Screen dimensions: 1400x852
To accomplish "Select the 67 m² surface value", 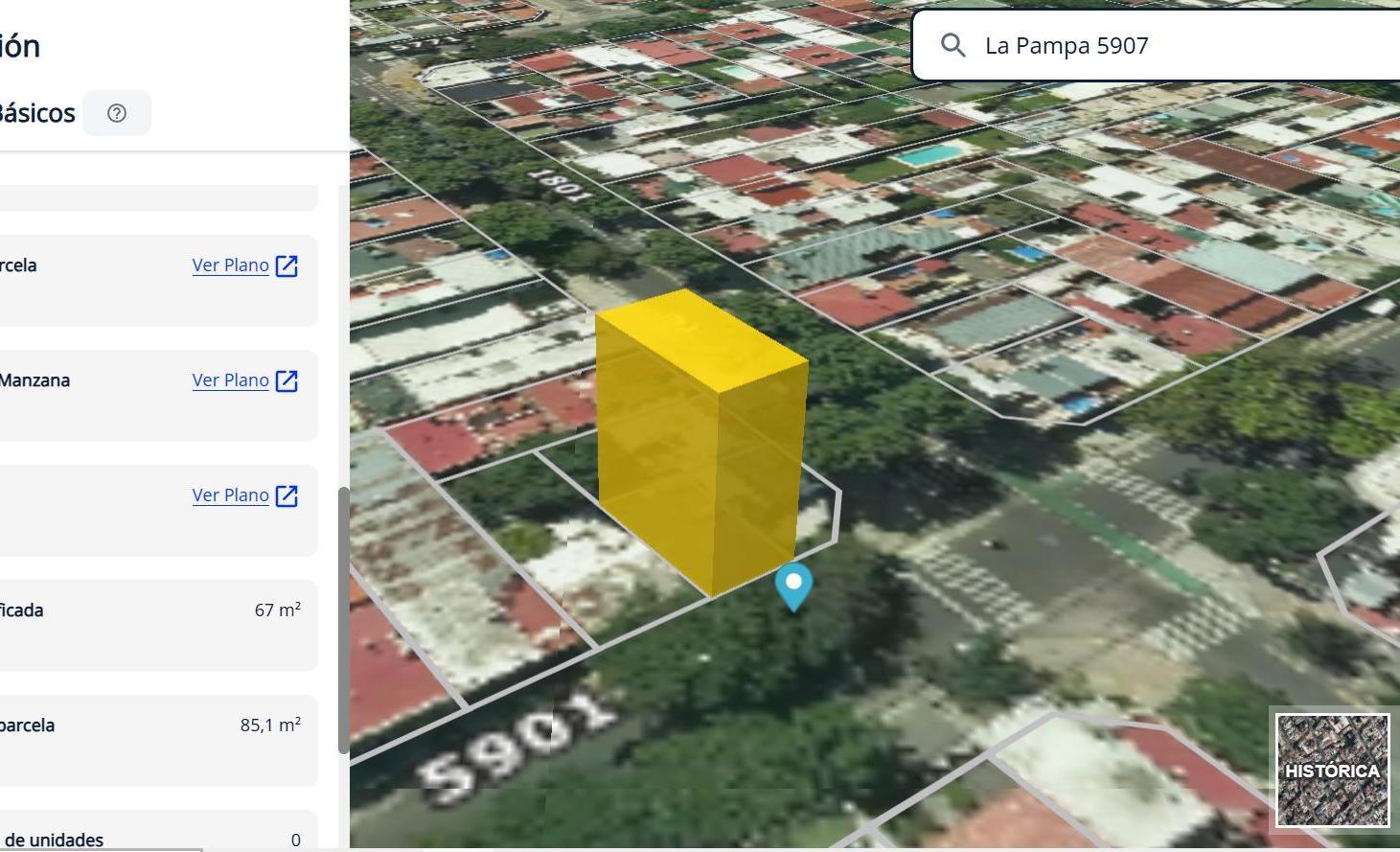I will point(278,610).
